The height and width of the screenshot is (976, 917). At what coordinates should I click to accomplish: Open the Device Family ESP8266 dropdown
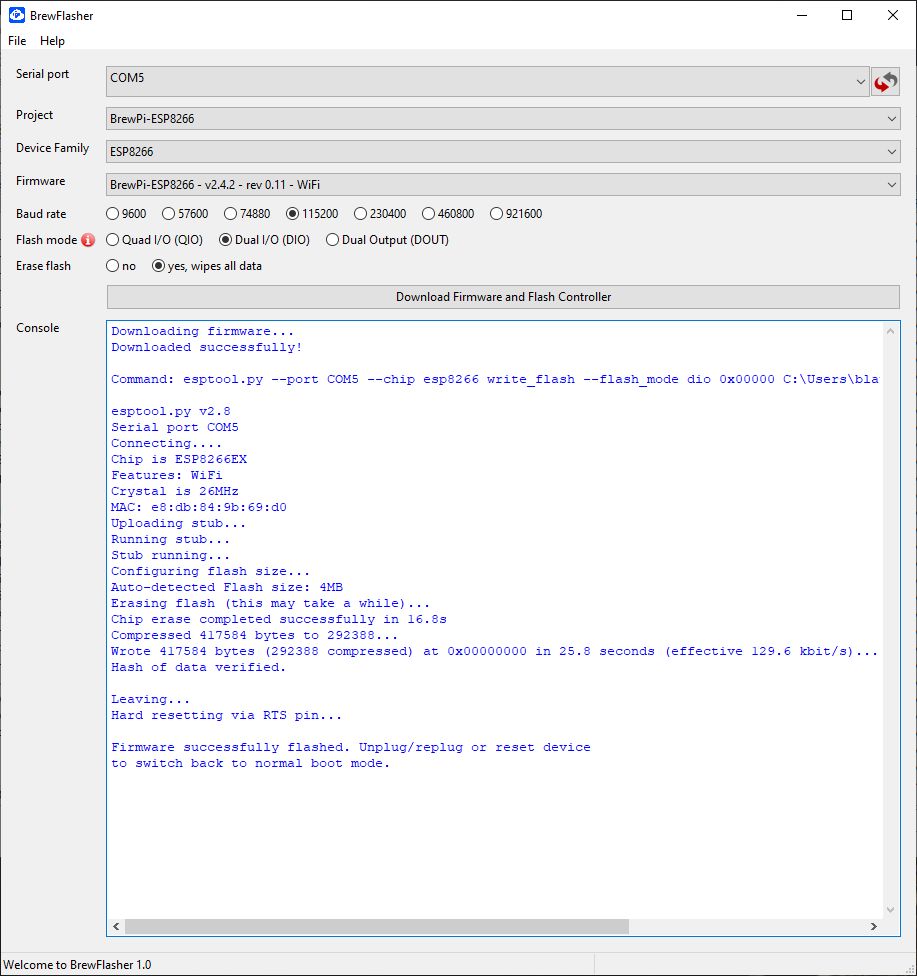tap(503, 151)
